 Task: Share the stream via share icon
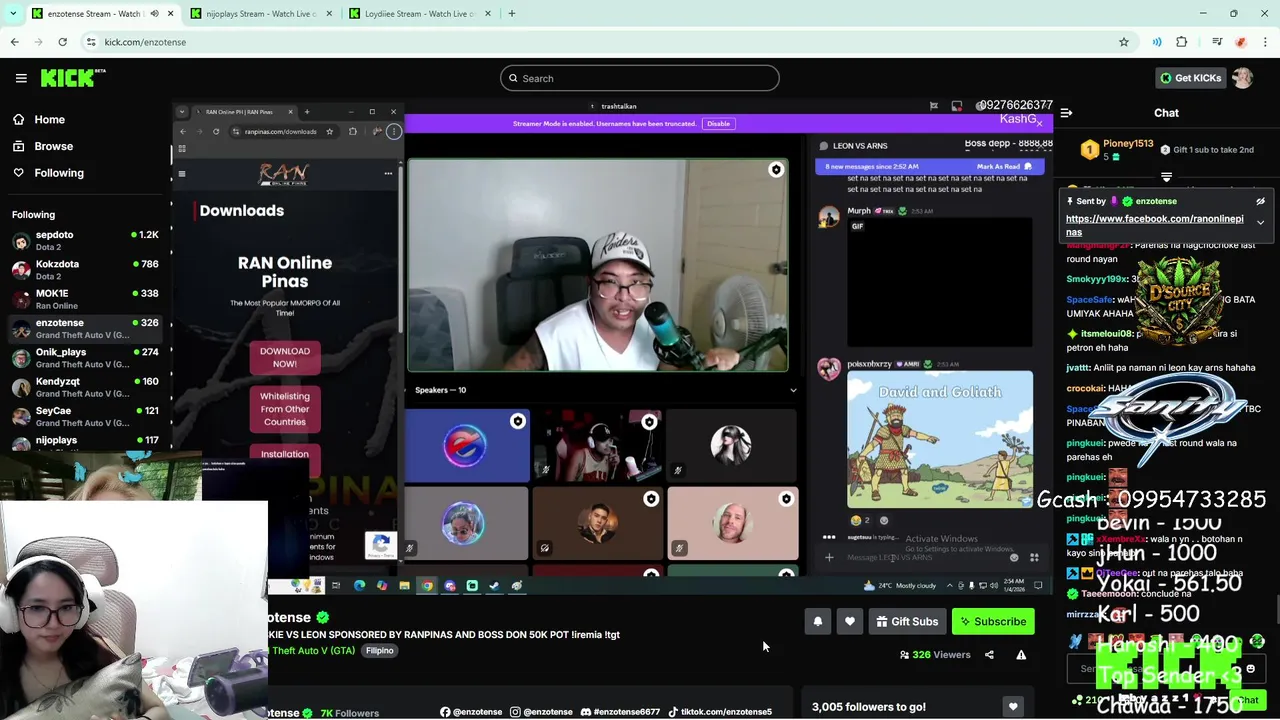tap(989, 655)
